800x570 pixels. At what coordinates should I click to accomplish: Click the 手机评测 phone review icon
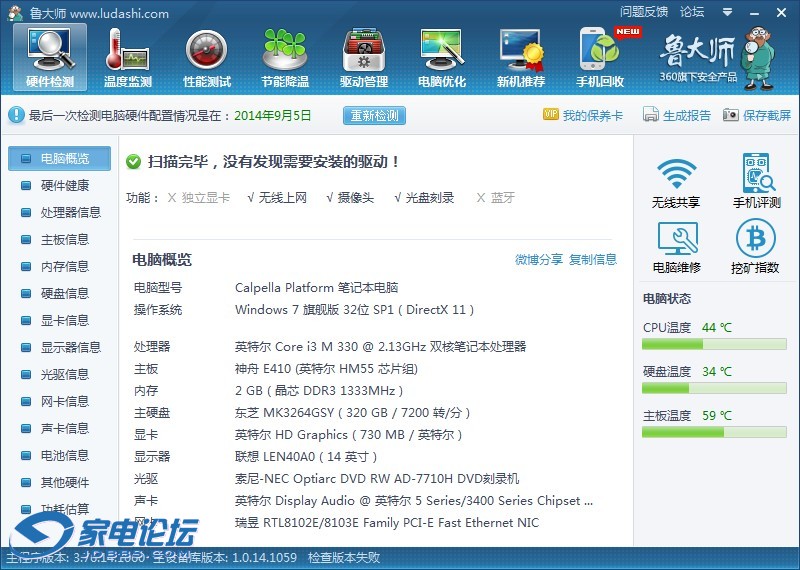click(756, 182)
